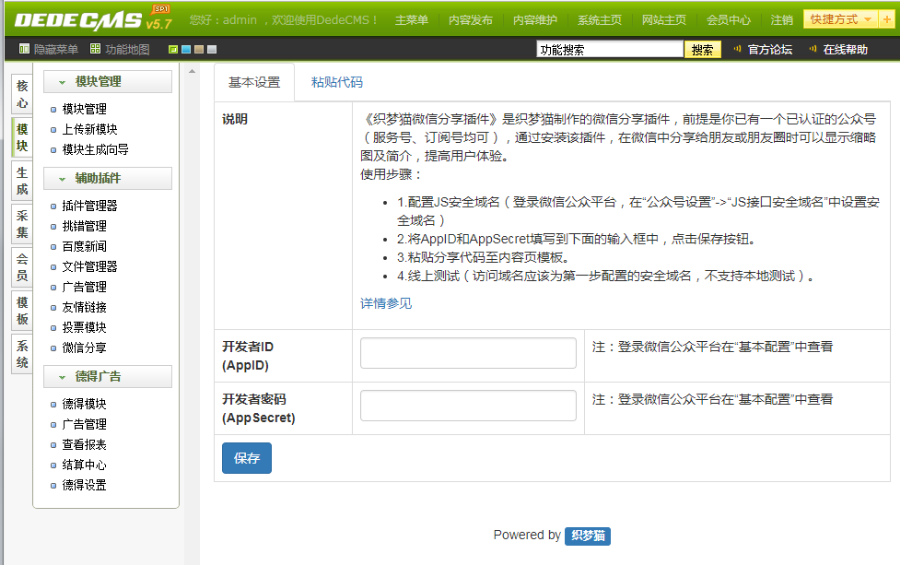Select the gray skin color swatch

(x=212, y=49)
